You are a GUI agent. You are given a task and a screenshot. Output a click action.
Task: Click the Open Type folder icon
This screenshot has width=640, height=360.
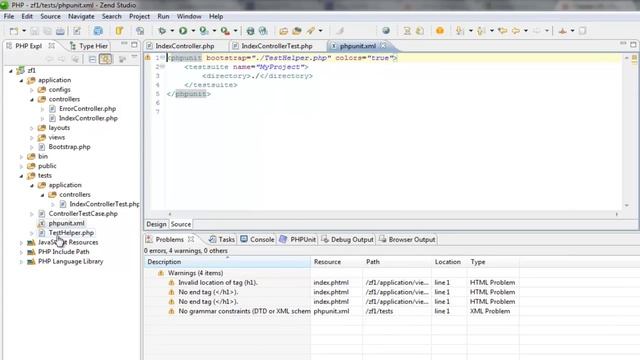click(x=284, y=31)
